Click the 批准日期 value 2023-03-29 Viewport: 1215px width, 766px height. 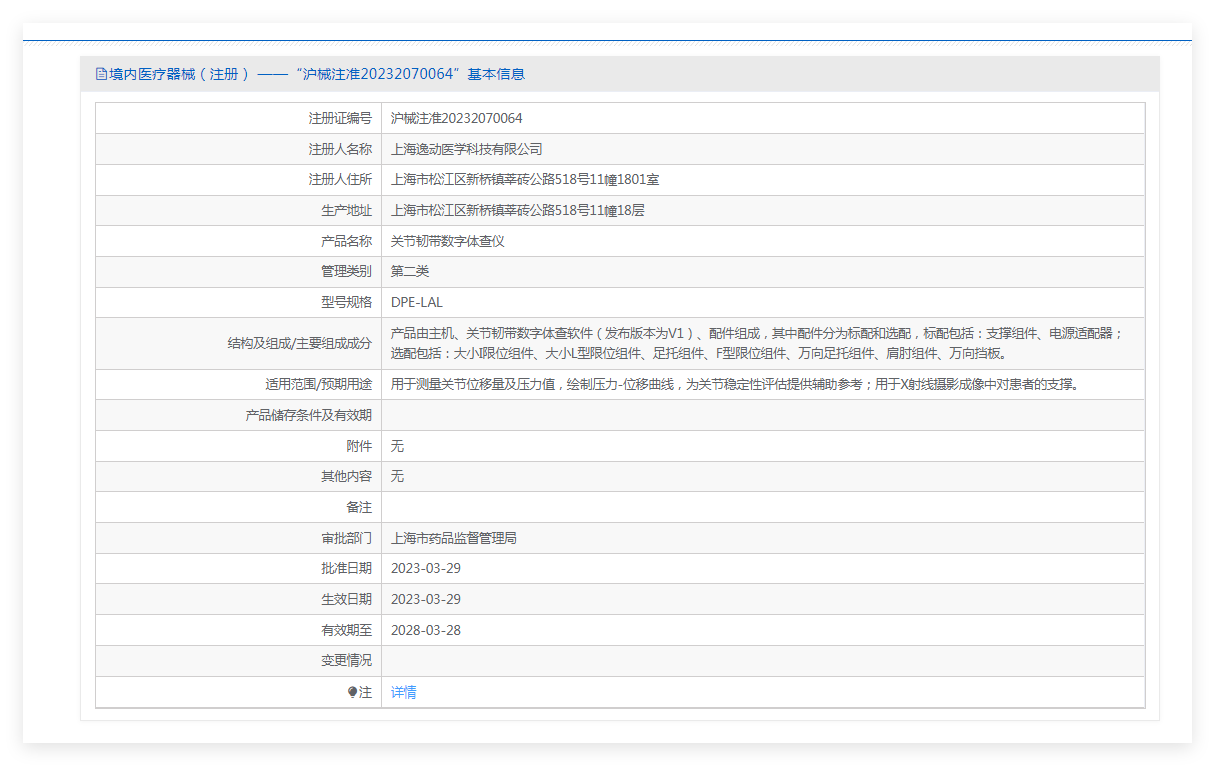(426, 568)
